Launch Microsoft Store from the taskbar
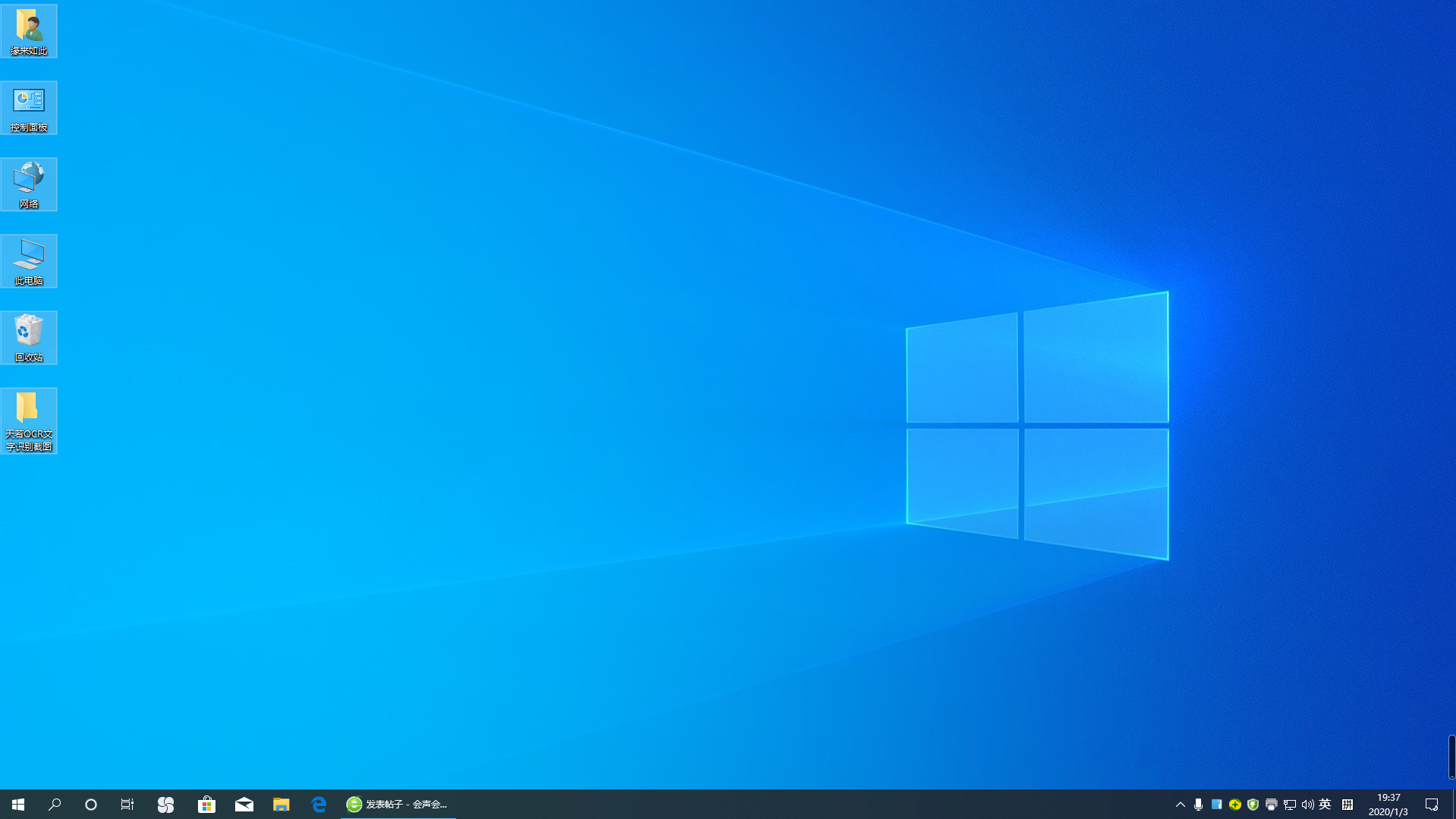Image resolution: width=1456 pixels, height=819 pixels. pyautogui.click(x=206, y=805)
